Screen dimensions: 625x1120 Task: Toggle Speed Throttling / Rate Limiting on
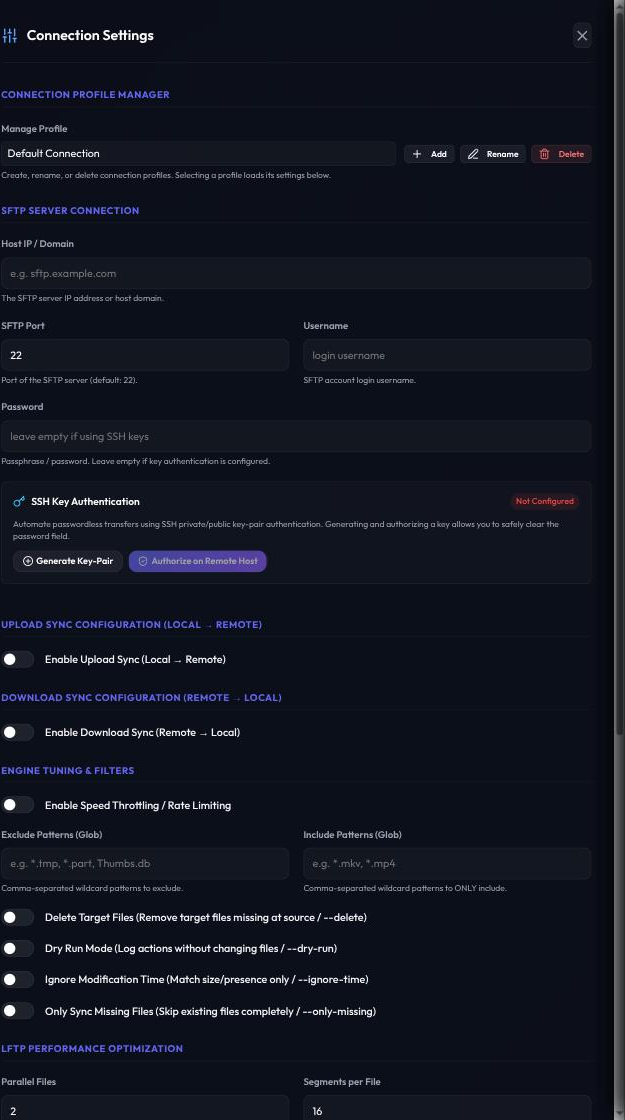click(17, 805)
